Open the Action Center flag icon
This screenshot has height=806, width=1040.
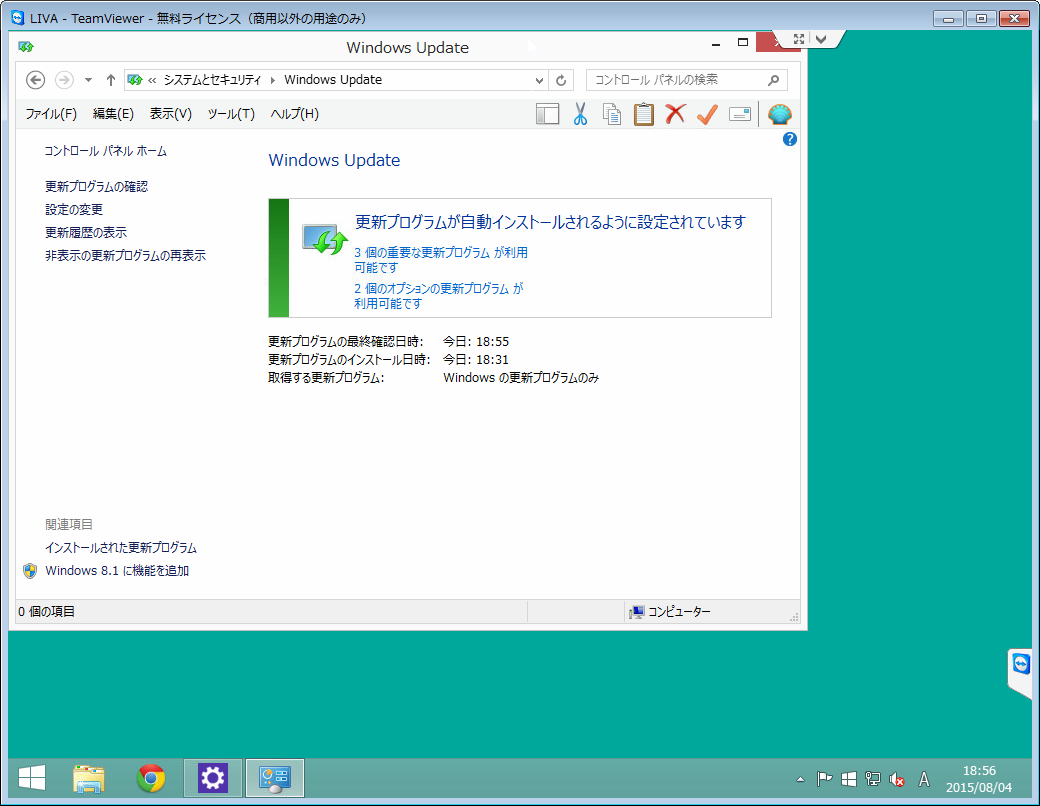click(824, 779)
